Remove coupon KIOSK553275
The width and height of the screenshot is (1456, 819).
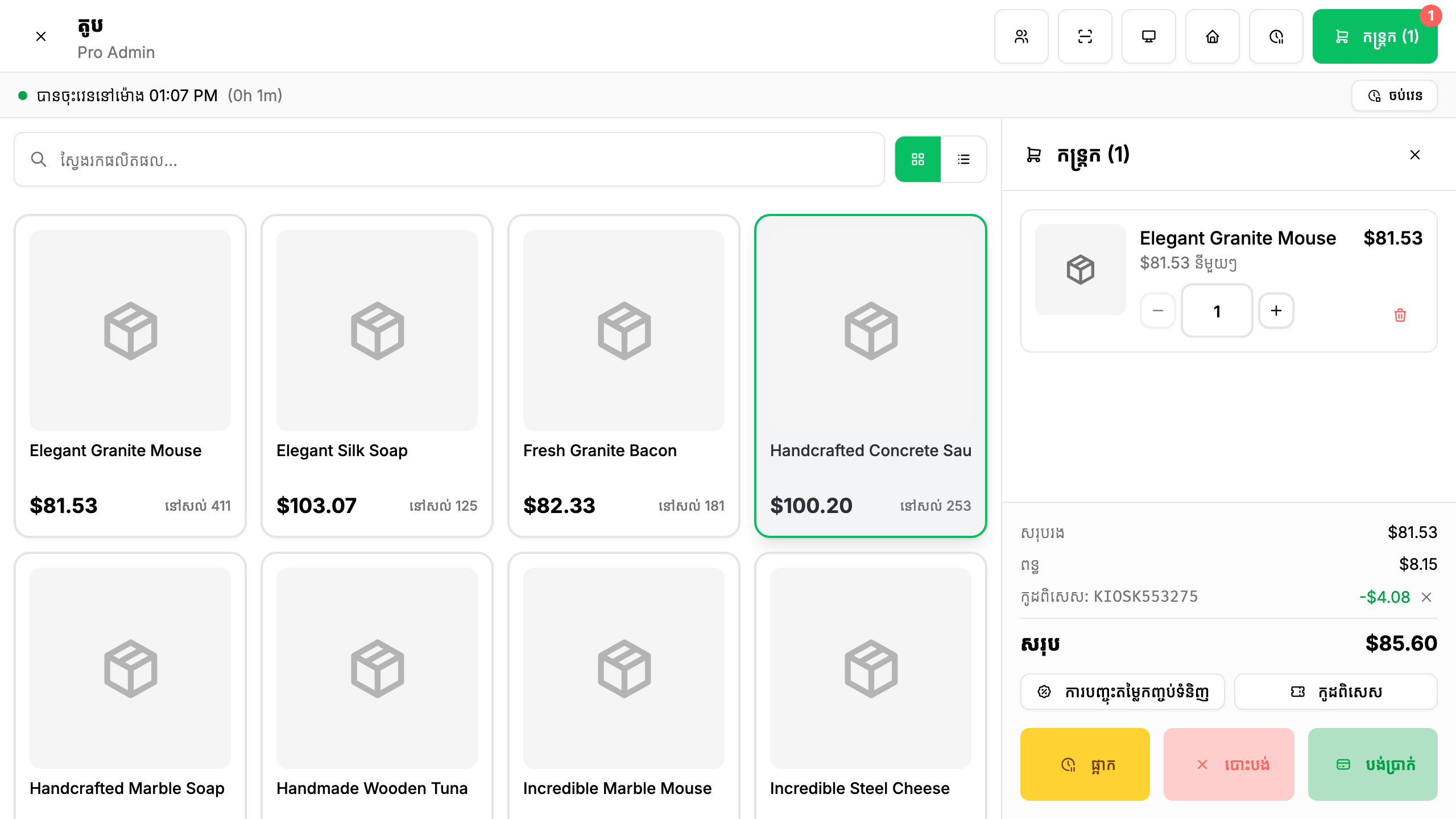tap(1426, 597)
